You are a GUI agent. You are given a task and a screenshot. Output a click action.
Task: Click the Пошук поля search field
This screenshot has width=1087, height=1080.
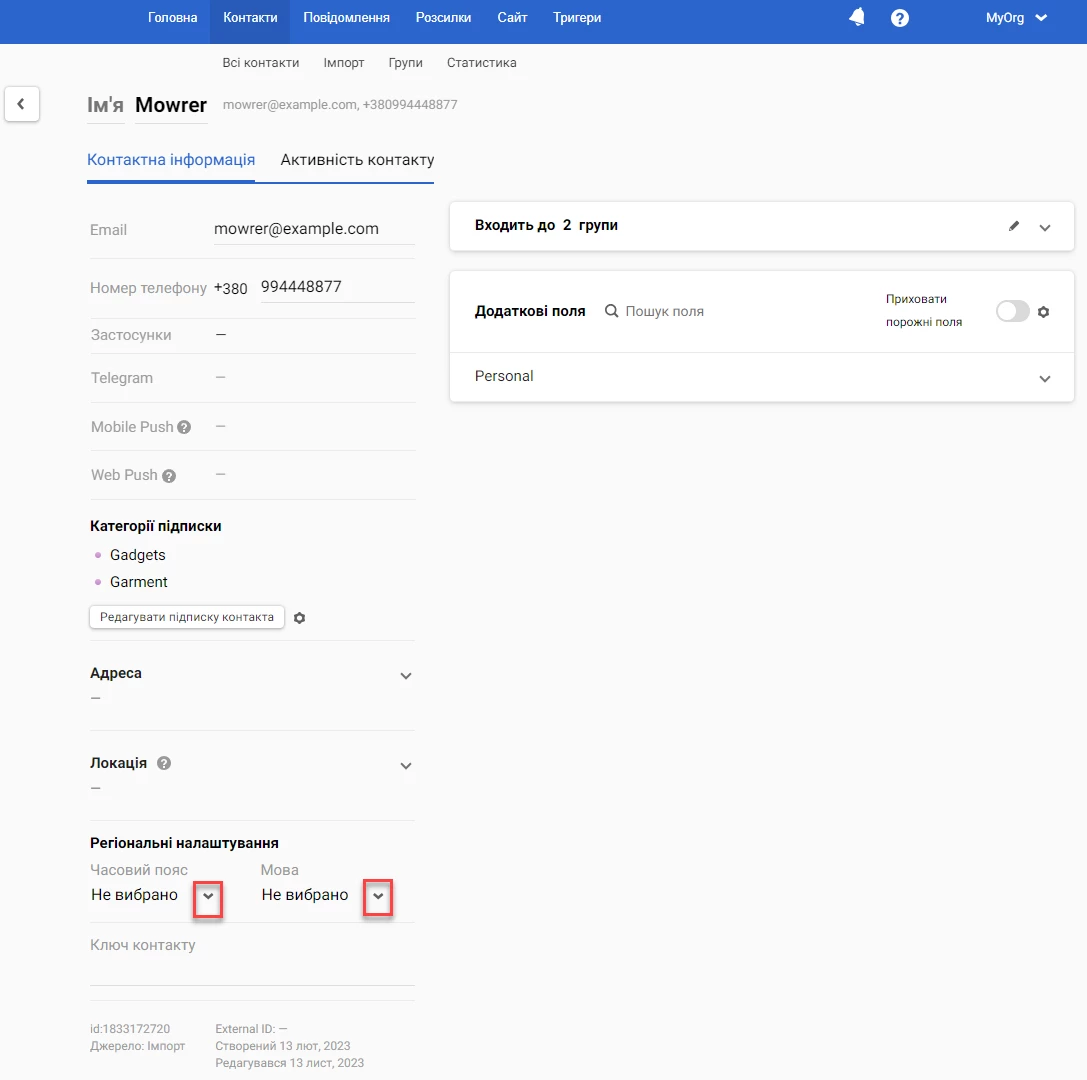[664, 312]
